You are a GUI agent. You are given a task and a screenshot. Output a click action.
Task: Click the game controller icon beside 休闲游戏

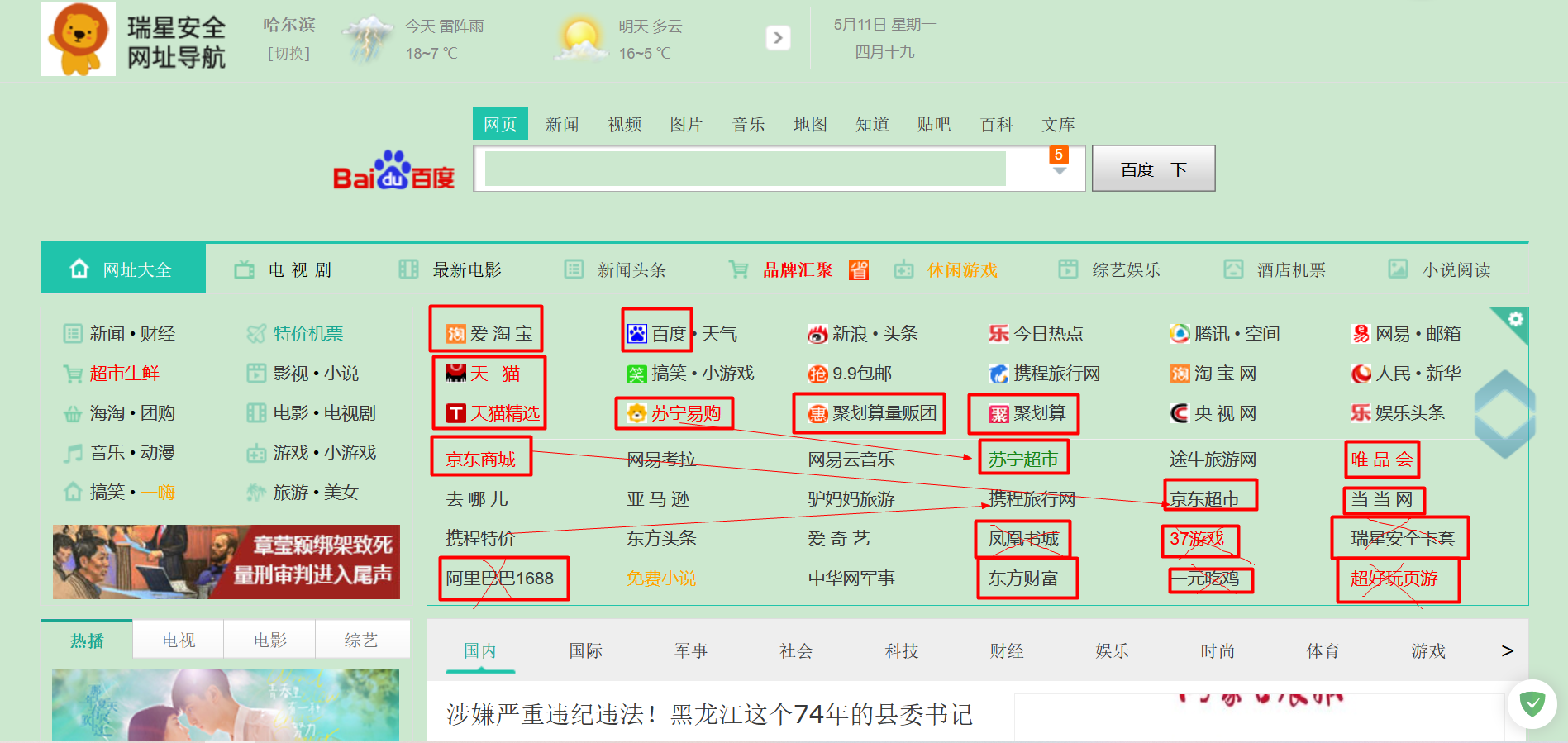(x=903, y=269)
